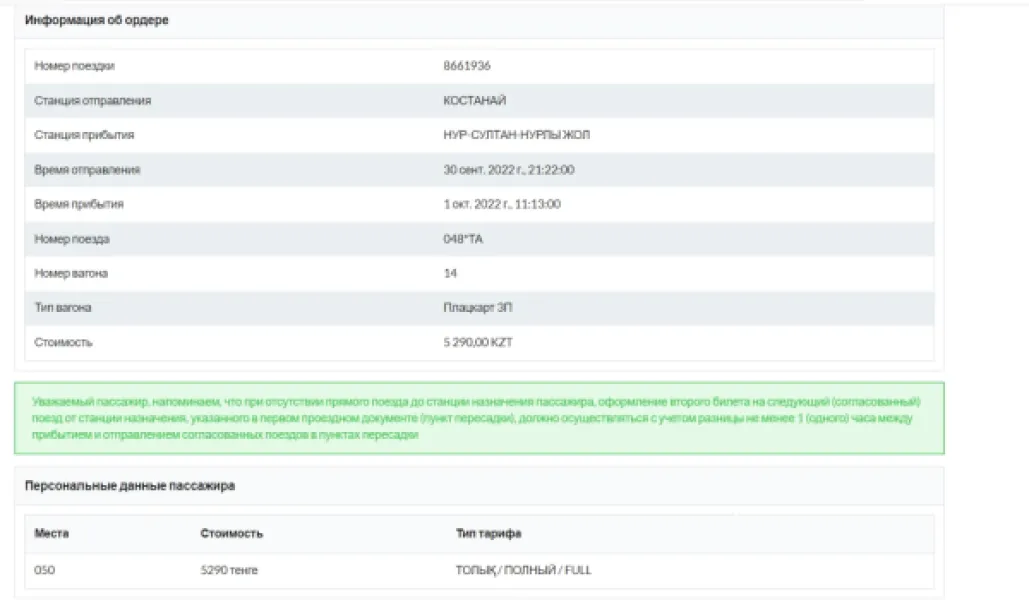Select the 'Номер поездки' row label
This screenshot has height=600, width=1029.
coord(74,66)
